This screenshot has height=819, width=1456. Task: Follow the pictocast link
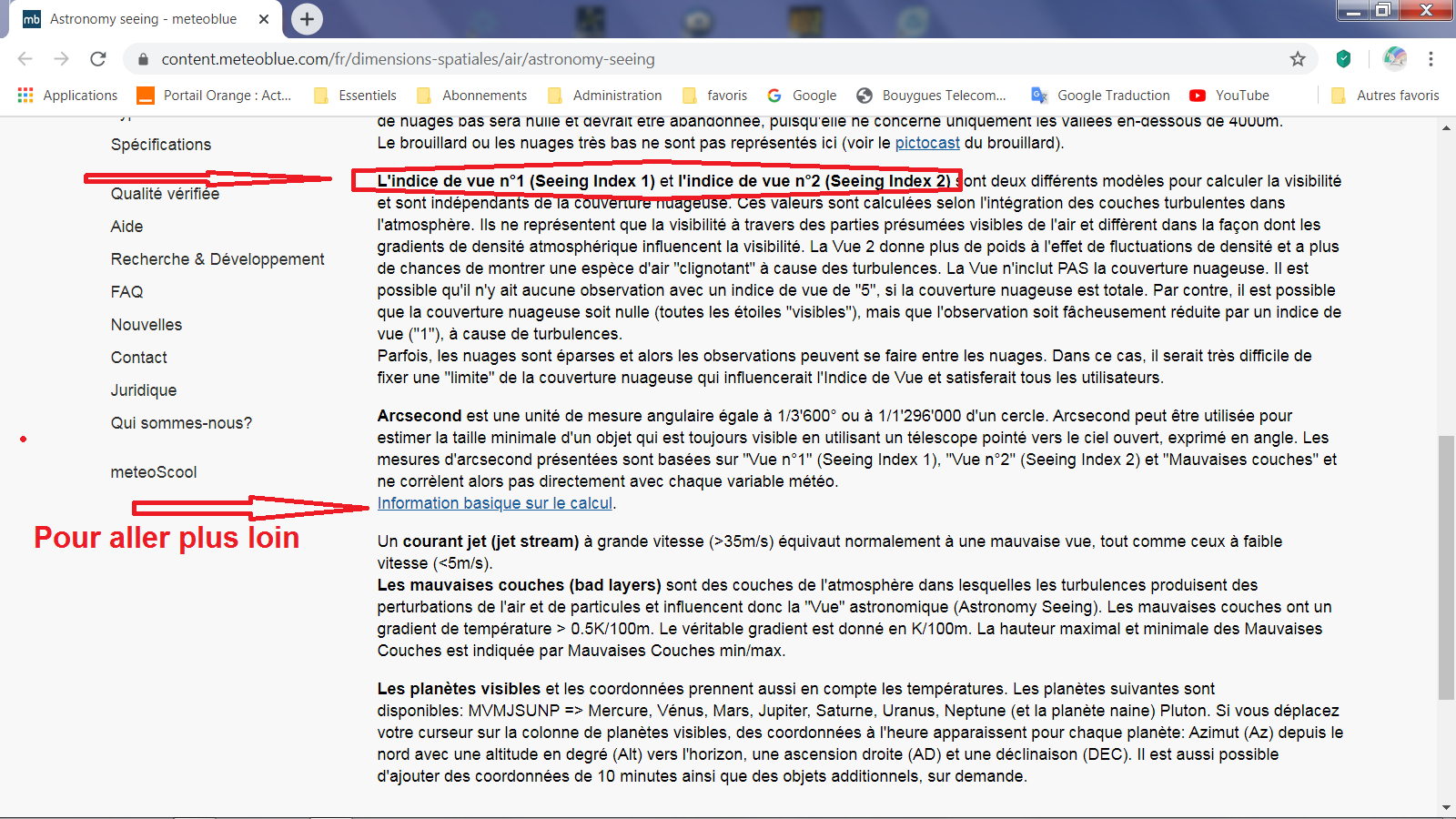point(927,143)
